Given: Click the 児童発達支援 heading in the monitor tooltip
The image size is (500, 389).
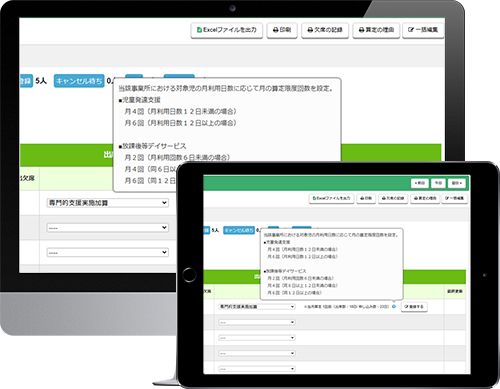Looking at the screenshot, I should (140, 100).
